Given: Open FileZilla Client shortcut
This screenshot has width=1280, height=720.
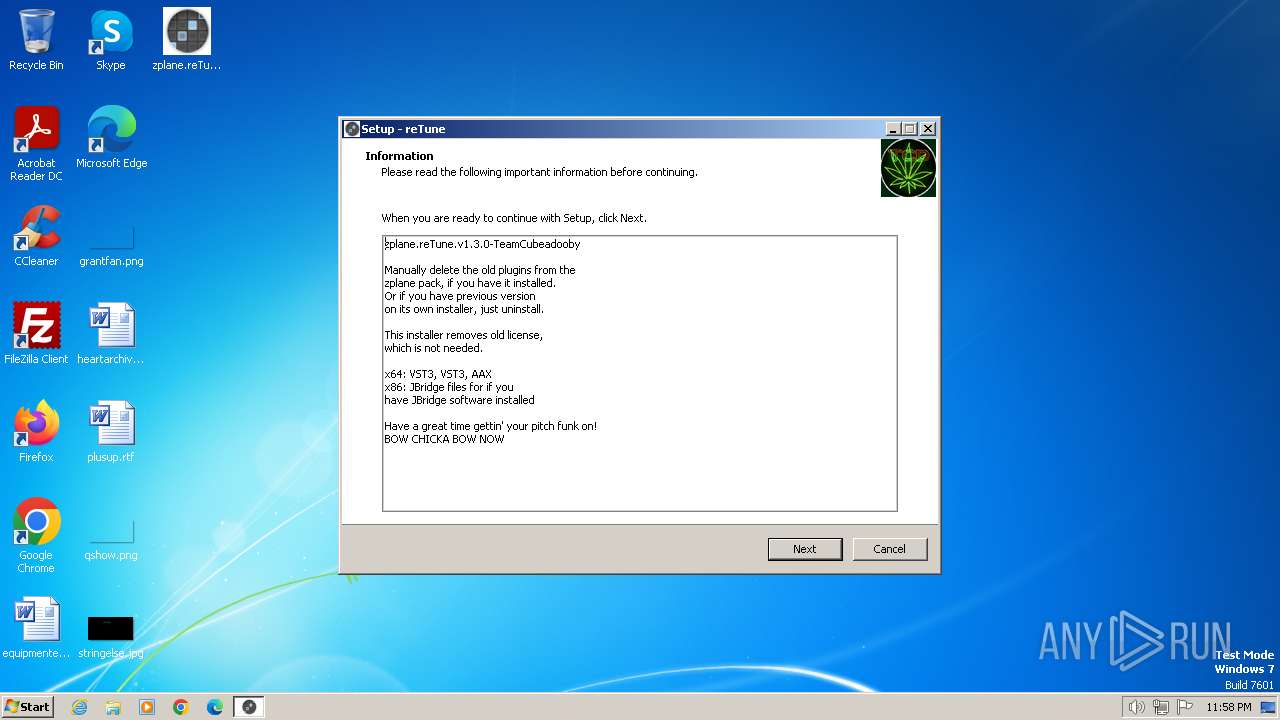Looking at the screenshot, I should pos(36,334).
